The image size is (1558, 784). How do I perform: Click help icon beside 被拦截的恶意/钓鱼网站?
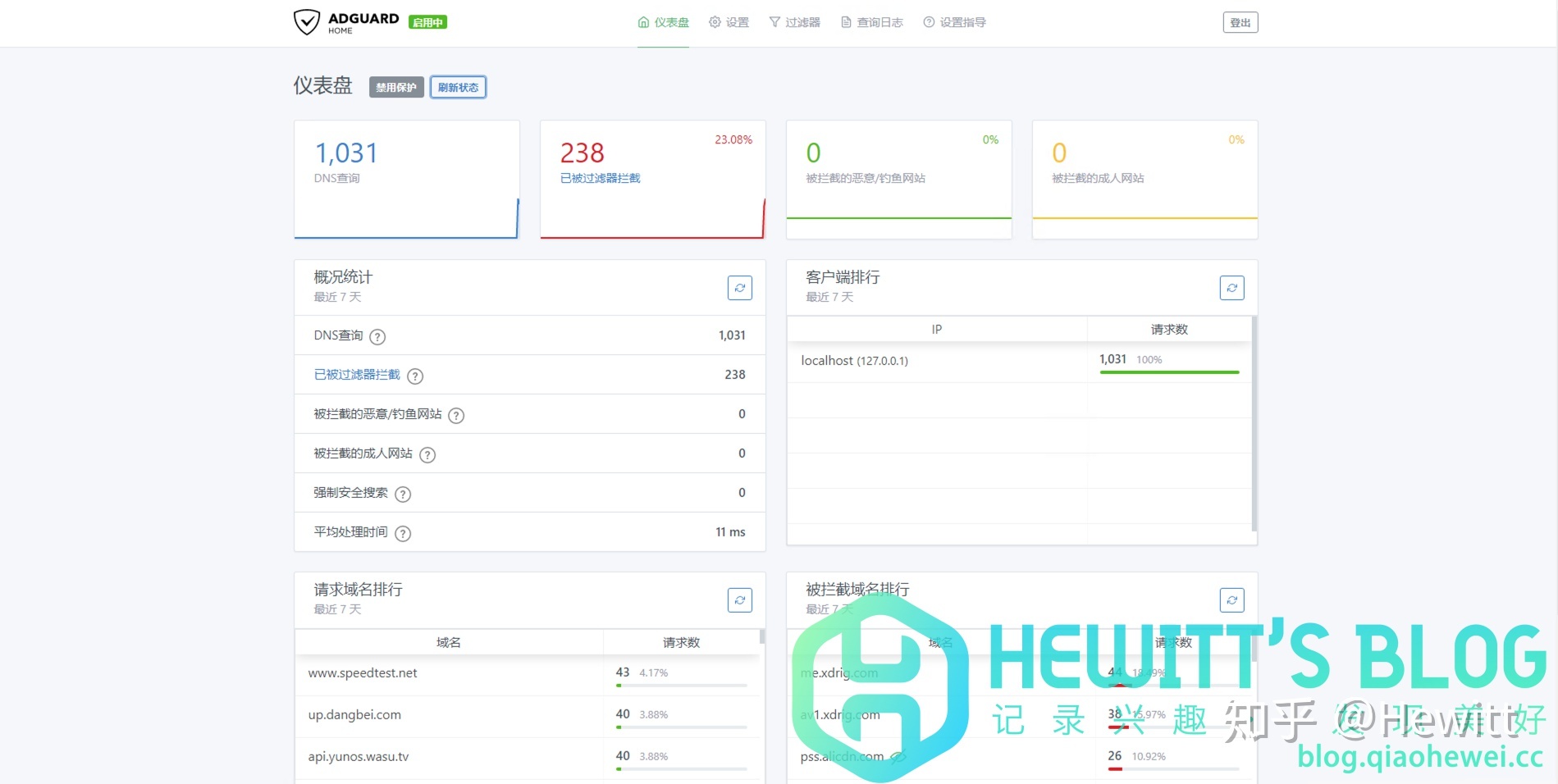point(456,416)
